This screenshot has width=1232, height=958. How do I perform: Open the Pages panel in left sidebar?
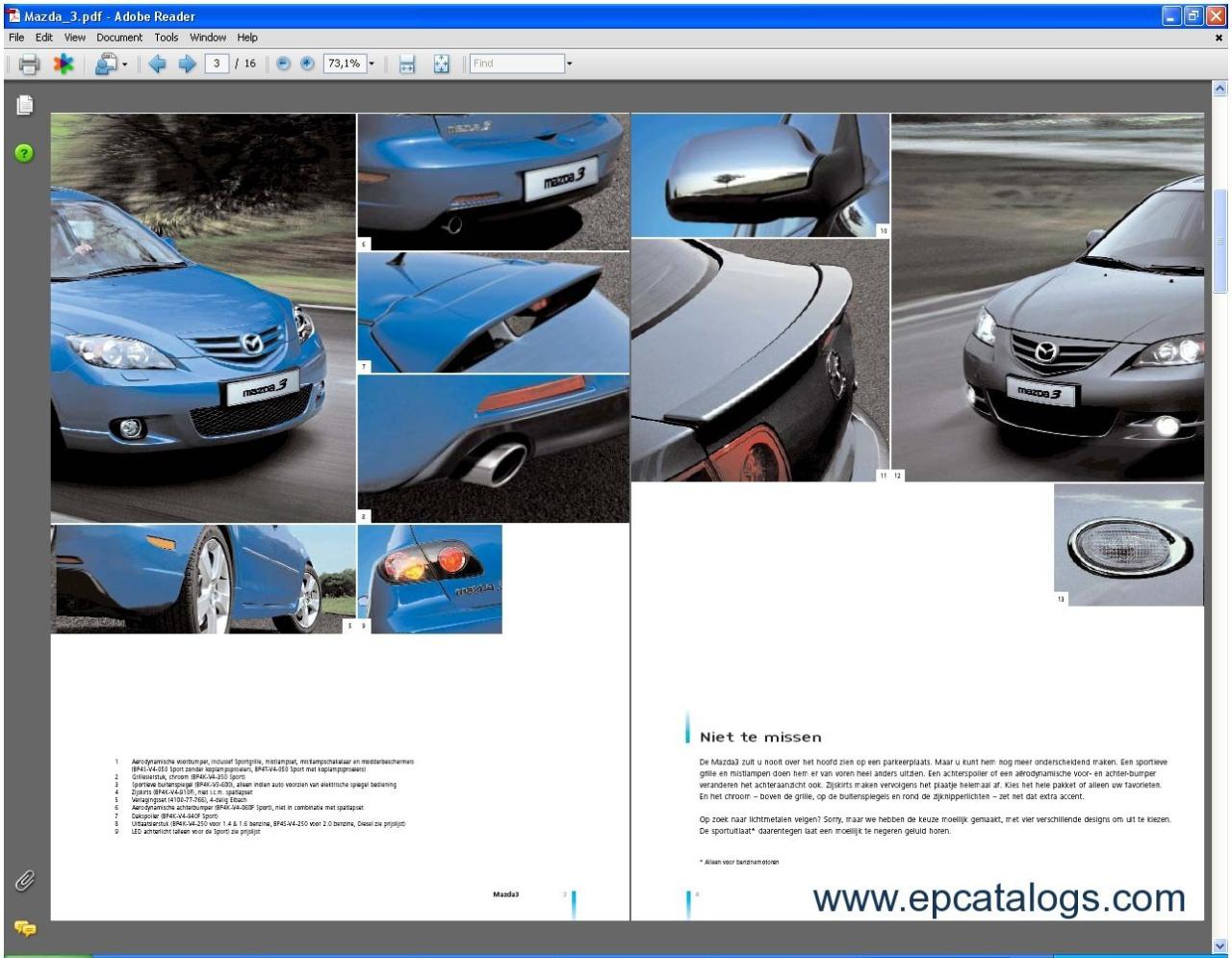[25, 105]
